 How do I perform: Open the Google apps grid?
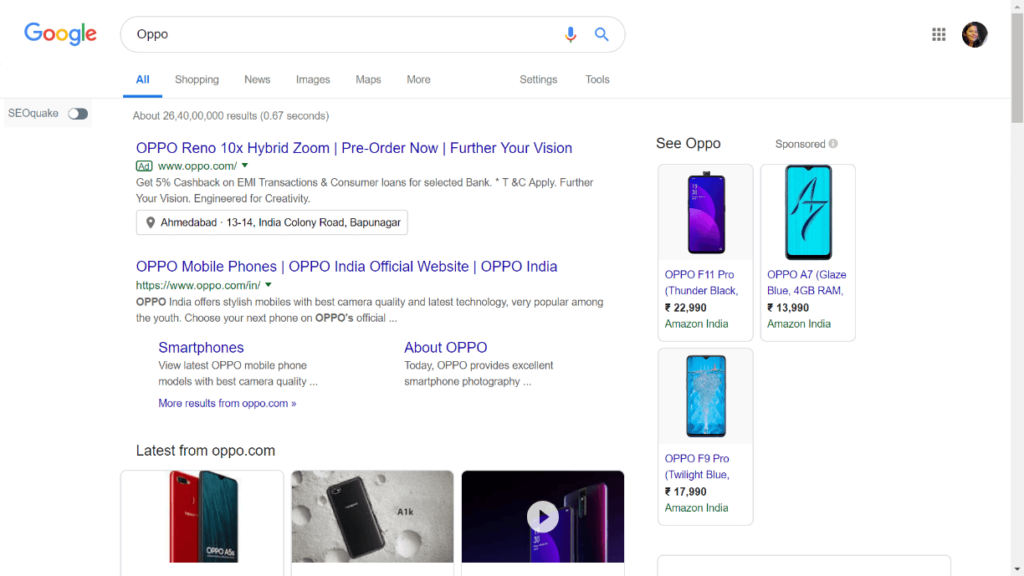tap(938, 34)
